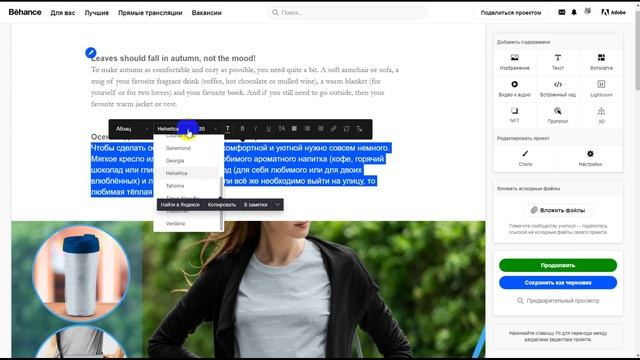Click the Behance logo
The image size is (640, 360).
(25, 12)
